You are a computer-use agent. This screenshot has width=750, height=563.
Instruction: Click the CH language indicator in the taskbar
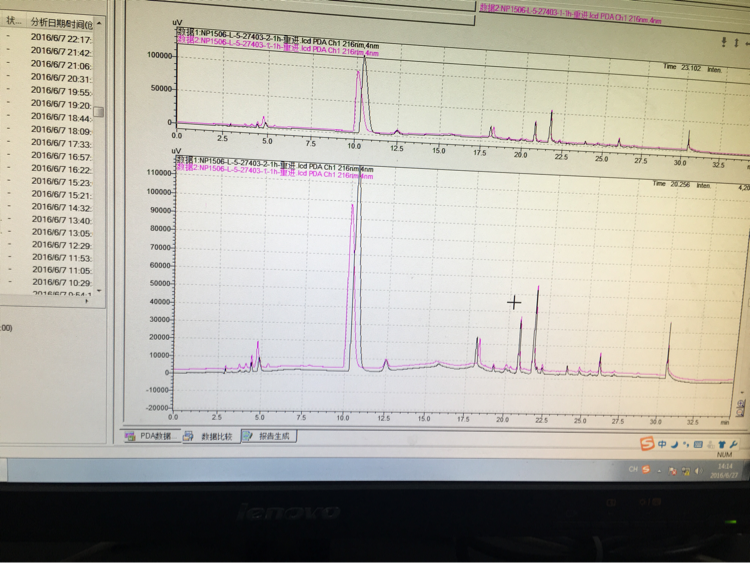(633, 469)
